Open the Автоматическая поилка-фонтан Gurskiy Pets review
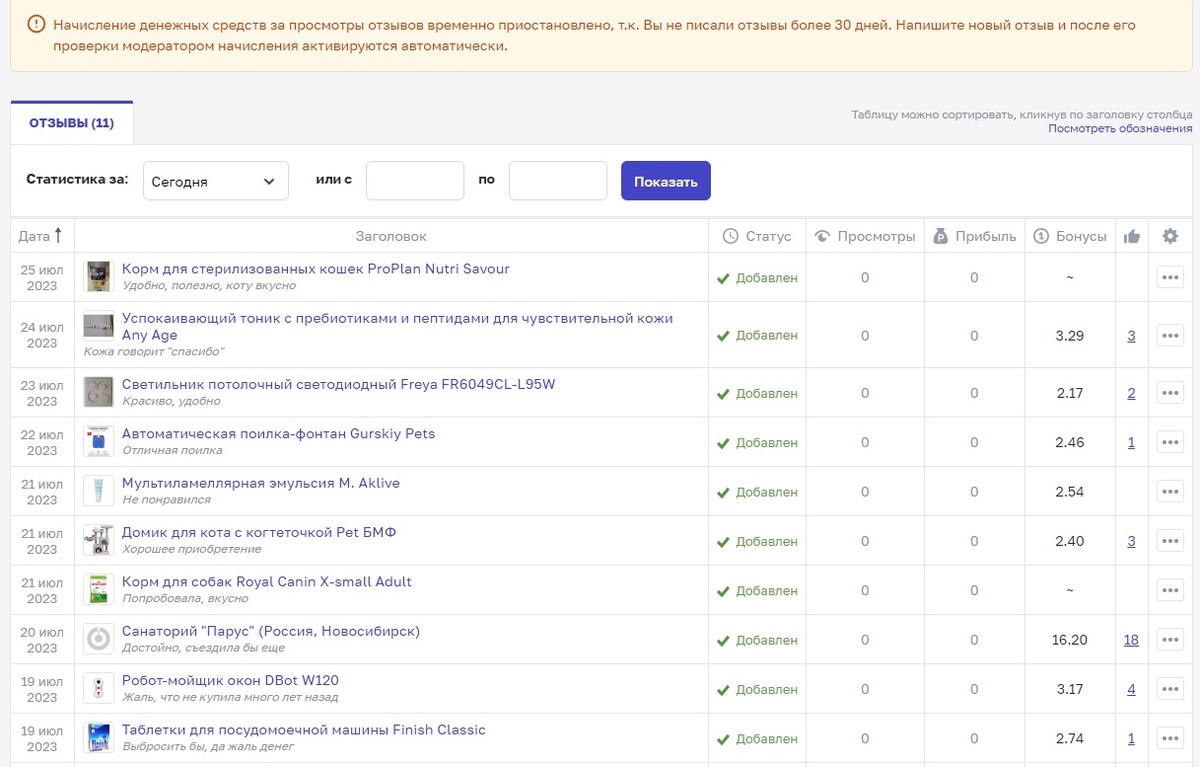This screenshot has width=1200, height=767. pyautogui.click(x=278, y=434)
